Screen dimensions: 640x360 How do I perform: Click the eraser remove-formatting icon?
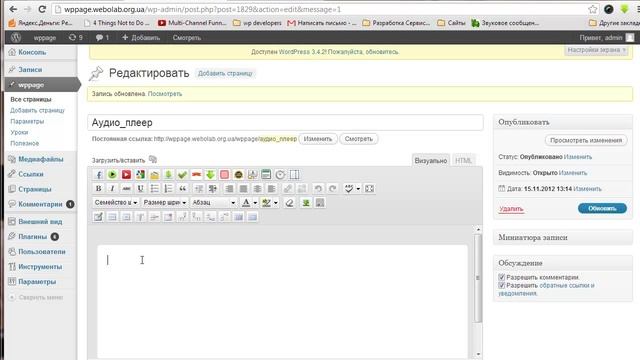click(x=289, y=203)
